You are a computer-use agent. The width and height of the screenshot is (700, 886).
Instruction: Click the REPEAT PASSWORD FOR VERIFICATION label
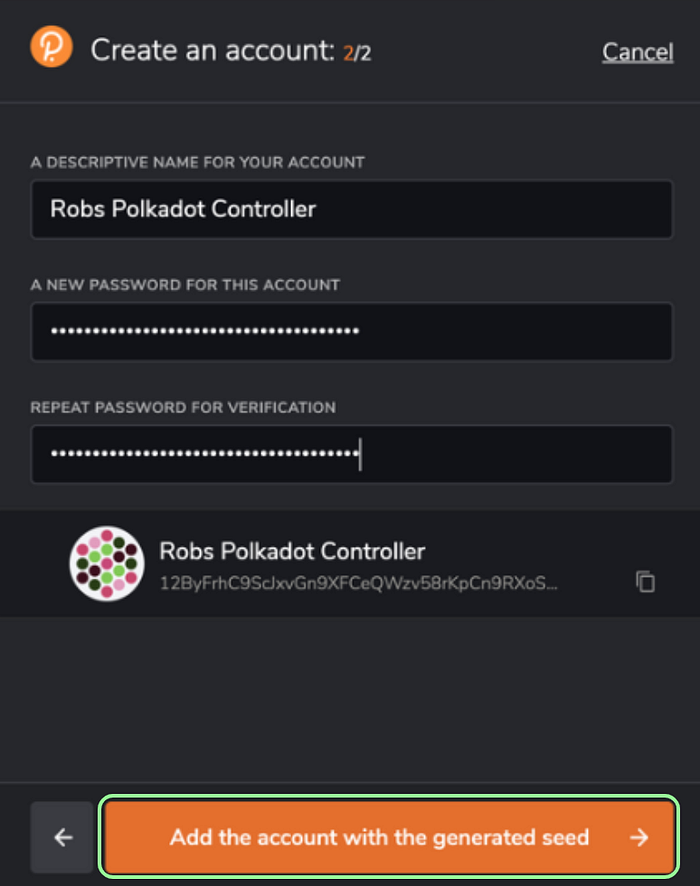point(183,407)
